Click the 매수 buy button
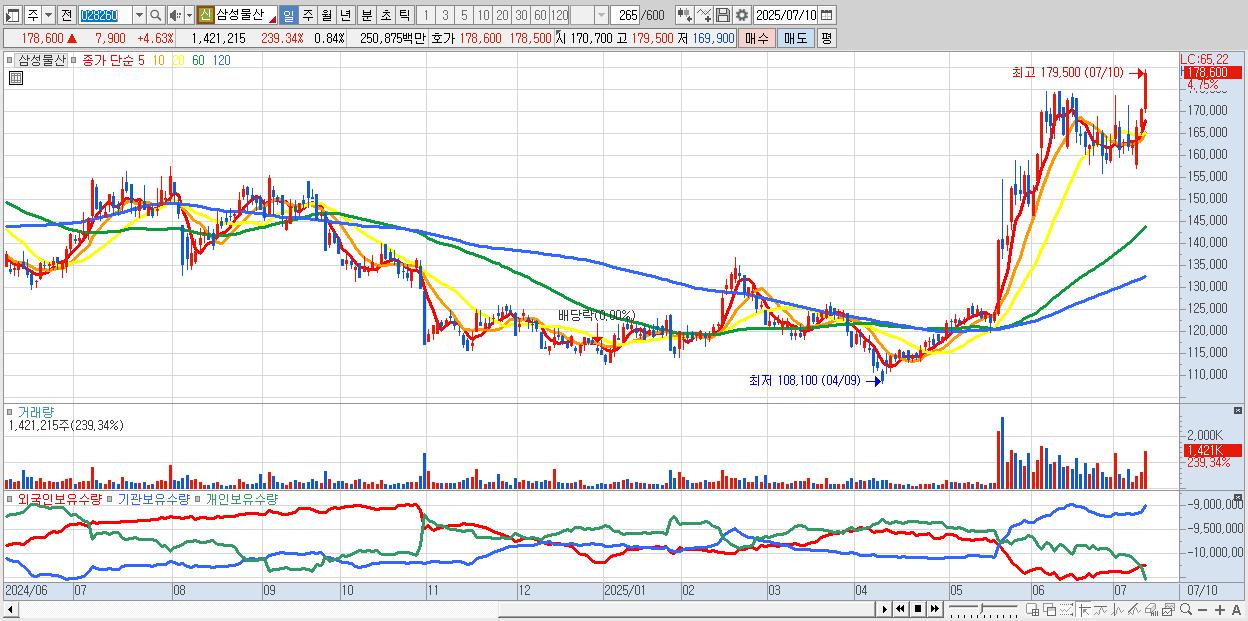 (757, 38)
